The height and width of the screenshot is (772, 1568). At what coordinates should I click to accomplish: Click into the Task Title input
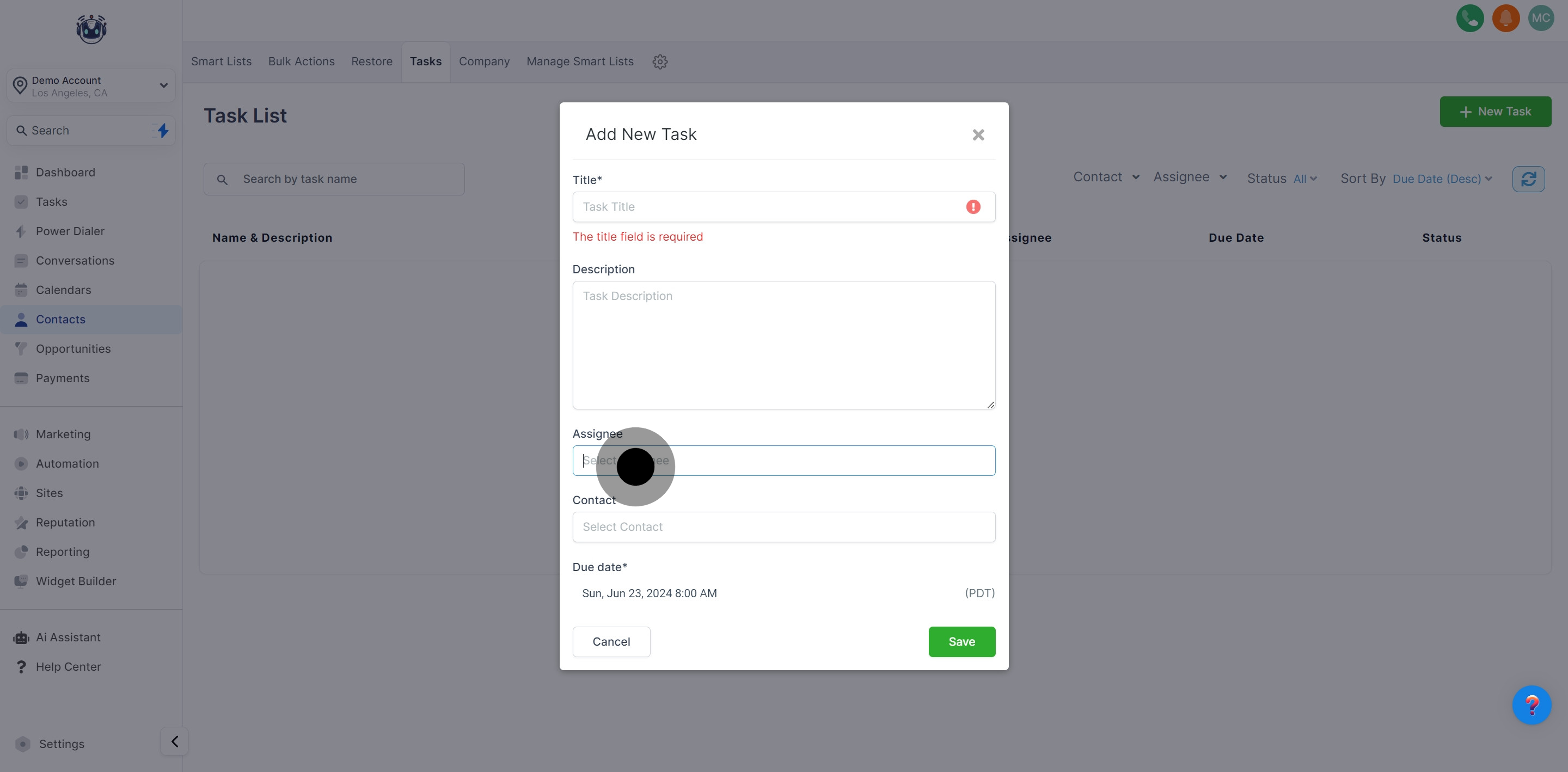(767, 207)
